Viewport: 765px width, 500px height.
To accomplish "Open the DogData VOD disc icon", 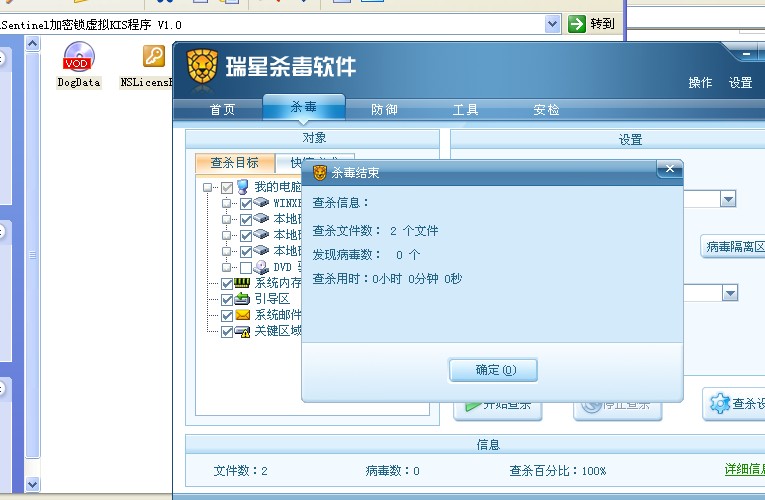I will coord(79,57).
